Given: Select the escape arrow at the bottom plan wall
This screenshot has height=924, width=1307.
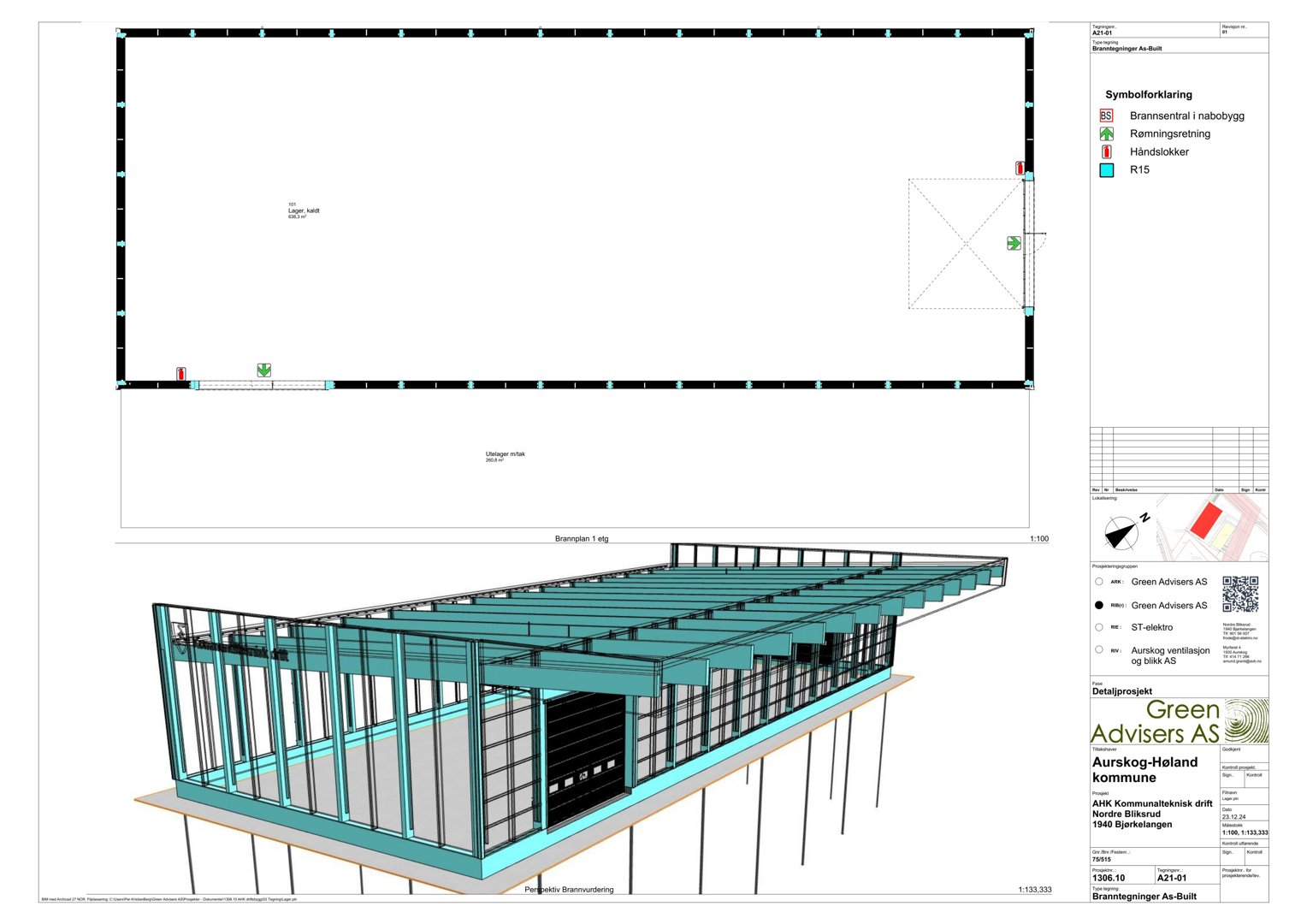Looking at the screenshot, I should [263, 371].
